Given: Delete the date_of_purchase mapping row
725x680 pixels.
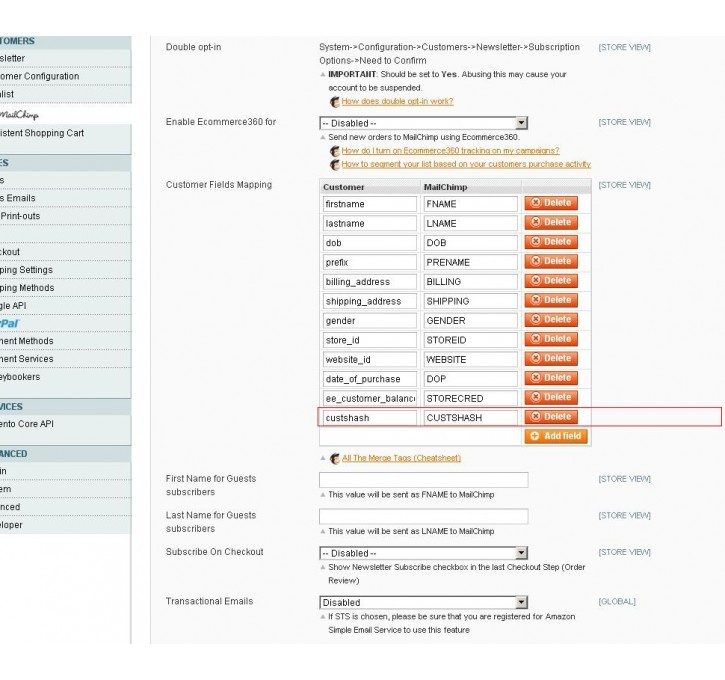Looking at the screenshot, I should (x=551, y=378).
